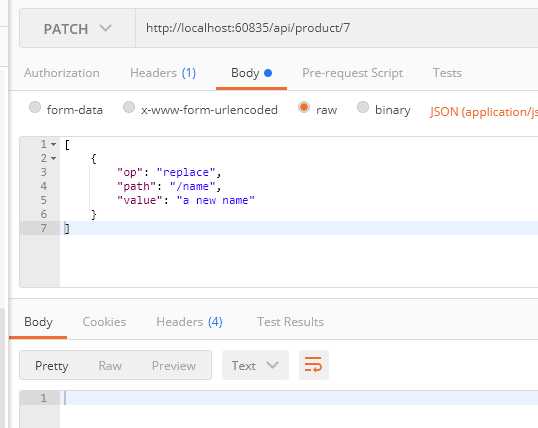
Task: Toggle the response word wrap icon
Action: point(314,365)
